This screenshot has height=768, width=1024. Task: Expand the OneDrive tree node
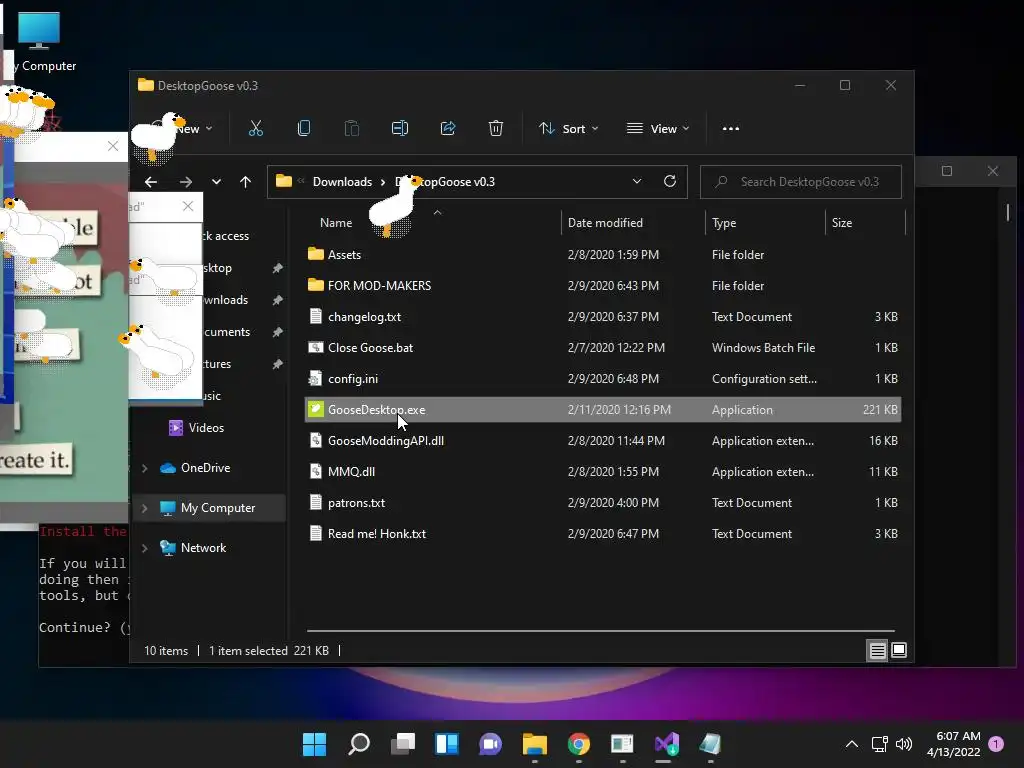coord(145,468)
